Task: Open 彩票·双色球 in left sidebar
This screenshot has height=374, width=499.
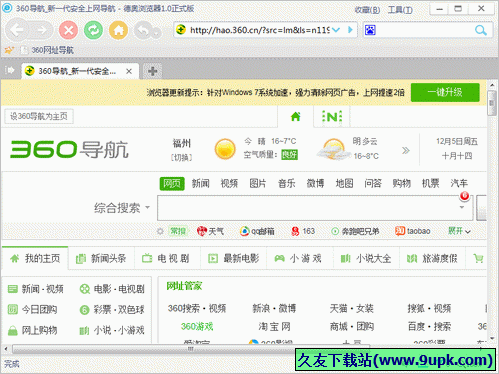Action: click(x=112, y=310)
